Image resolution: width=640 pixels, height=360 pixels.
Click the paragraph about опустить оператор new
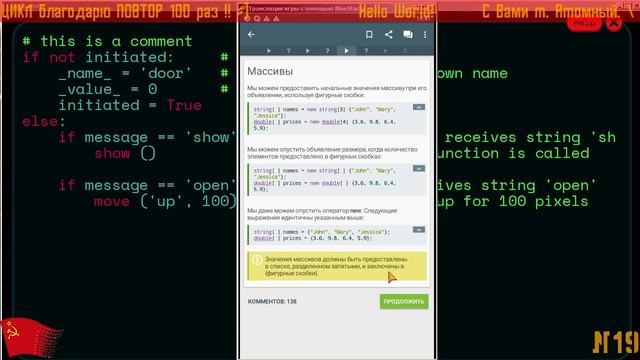(x=322, y=214)
